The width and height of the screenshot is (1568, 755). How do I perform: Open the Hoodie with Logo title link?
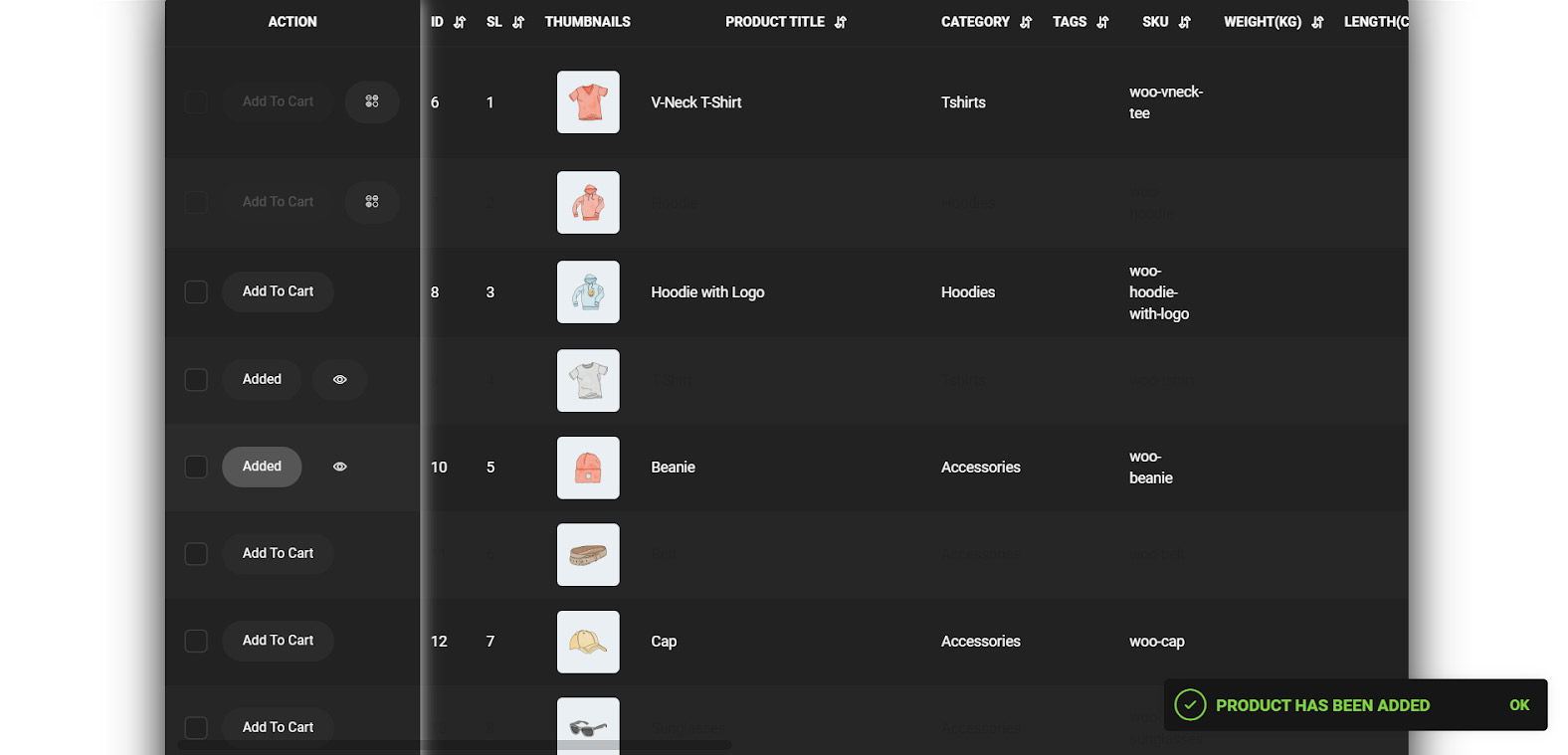tap(707, 292)
